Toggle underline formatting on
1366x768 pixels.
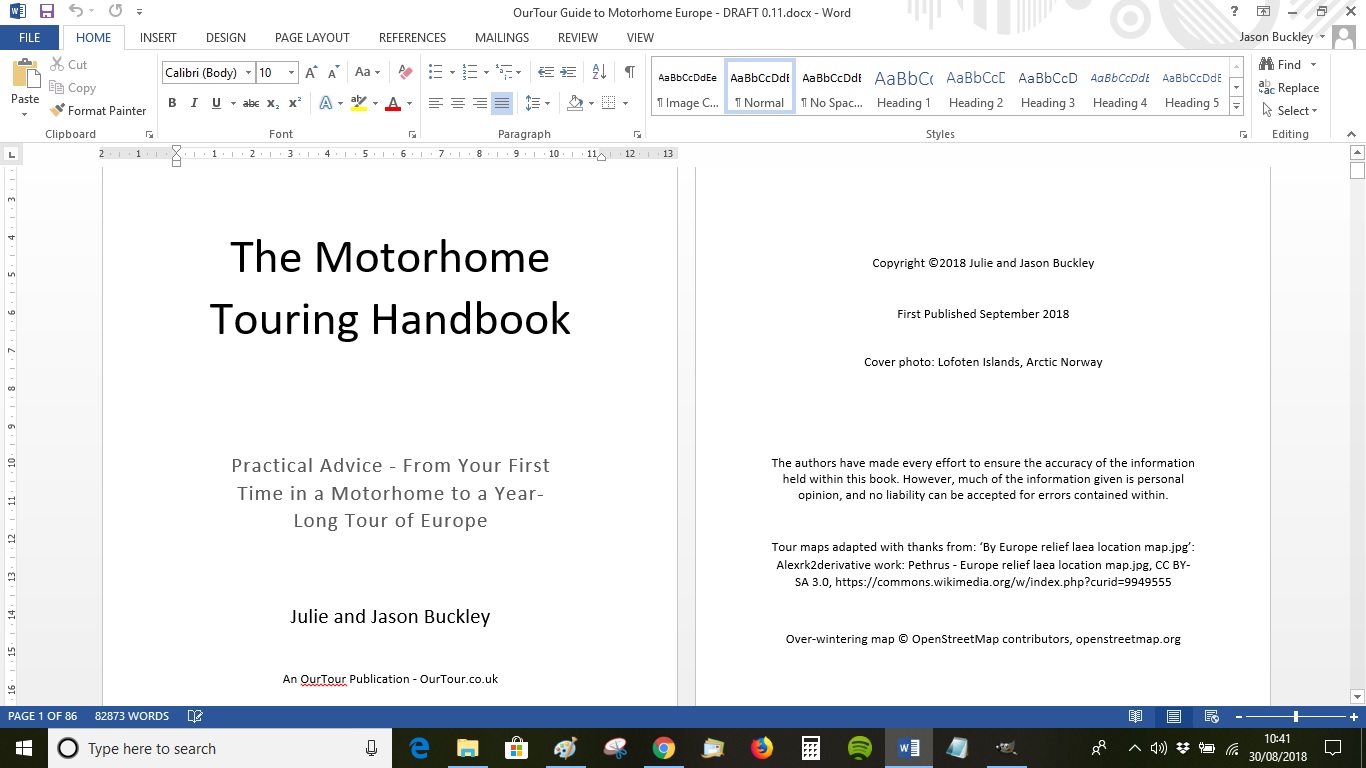point(216,103)
